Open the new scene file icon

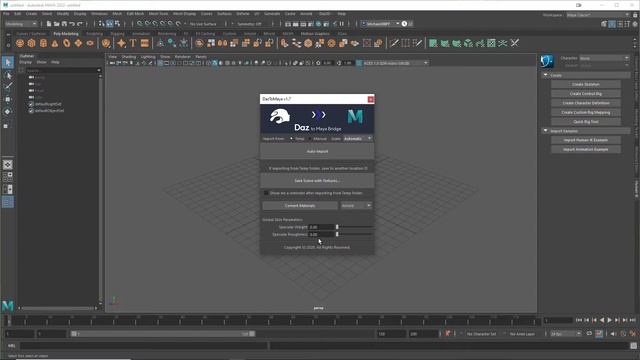(49, 24)
